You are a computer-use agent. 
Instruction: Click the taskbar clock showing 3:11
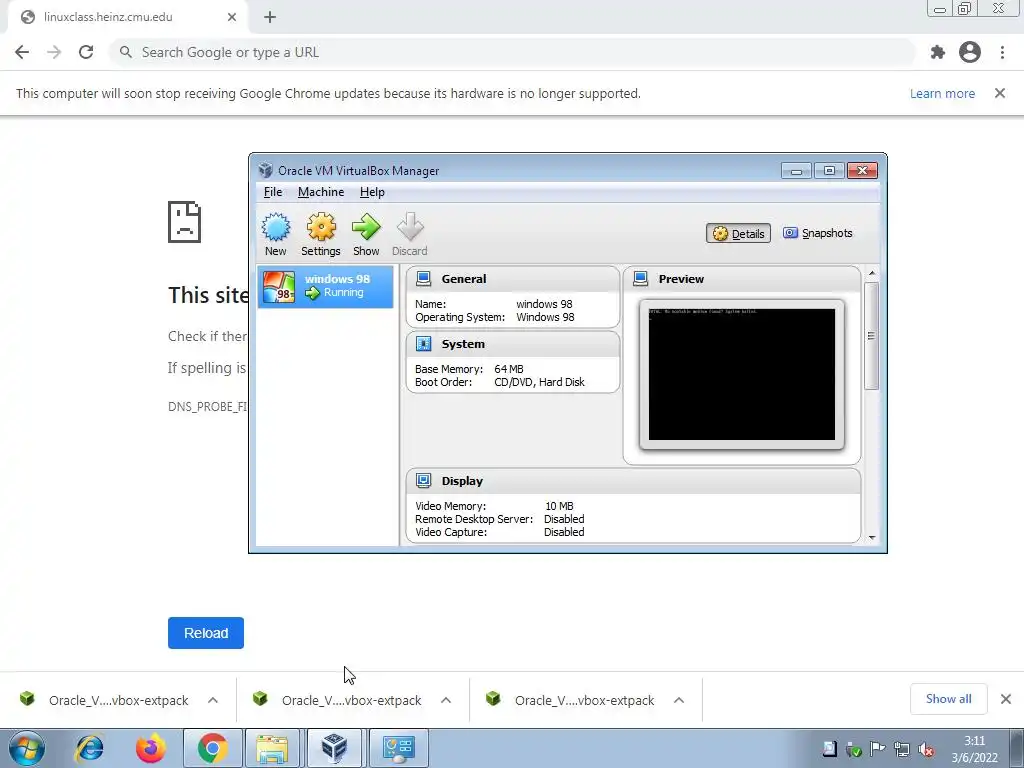pos(974,749)
